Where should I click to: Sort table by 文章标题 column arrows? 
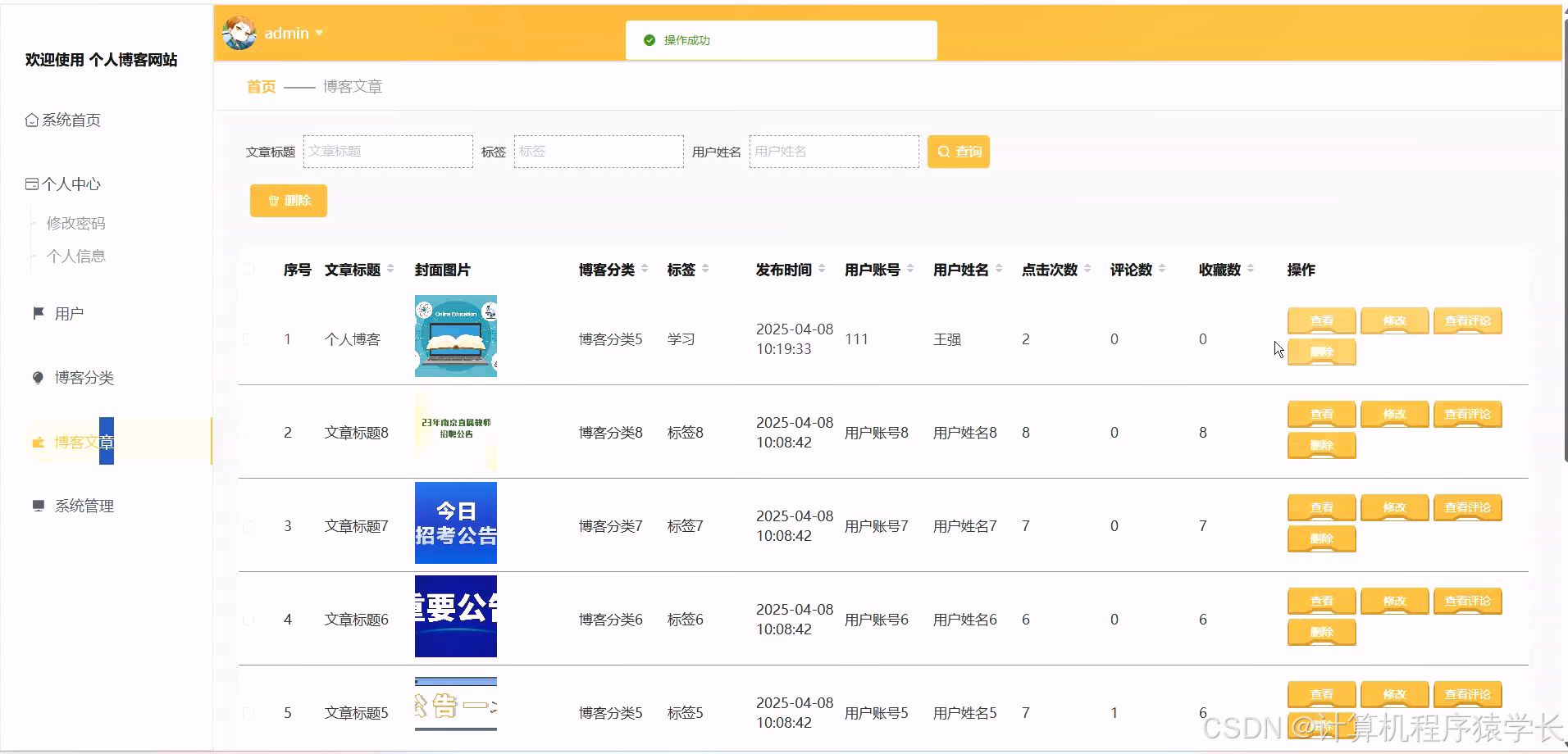point(390,269)
